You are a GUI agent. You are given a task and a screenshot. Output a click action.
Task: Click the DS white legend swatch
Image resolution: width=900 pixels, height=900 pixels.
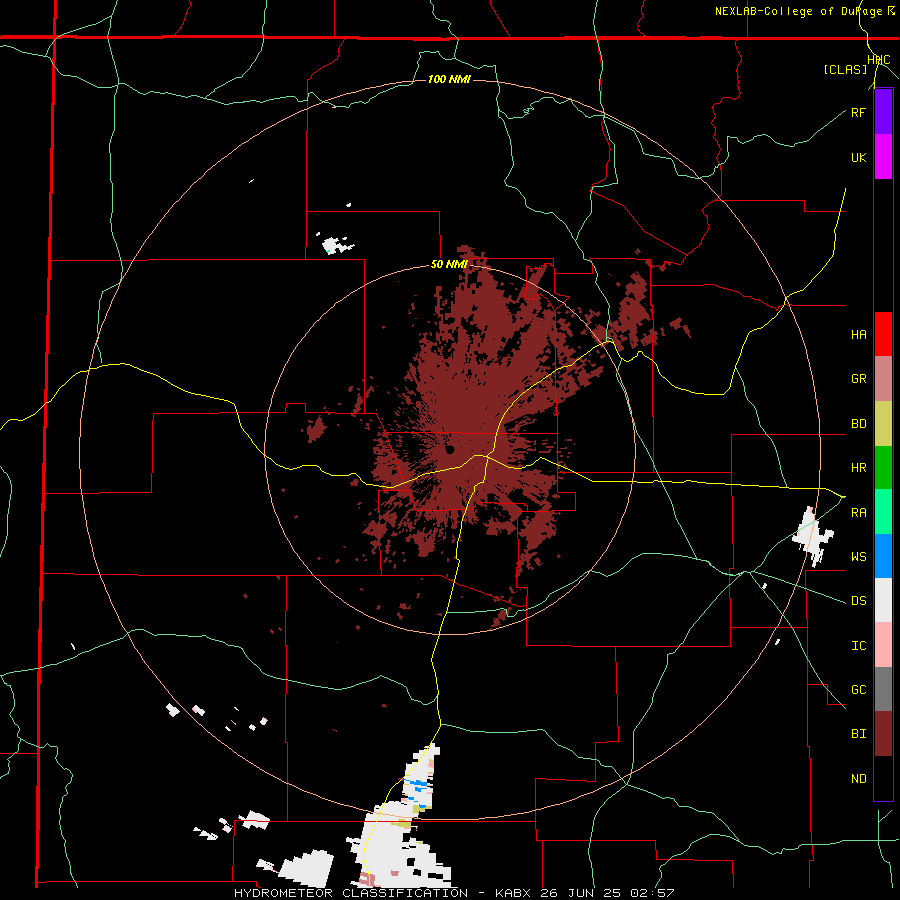pyautogui.click(x=883, y=600)
